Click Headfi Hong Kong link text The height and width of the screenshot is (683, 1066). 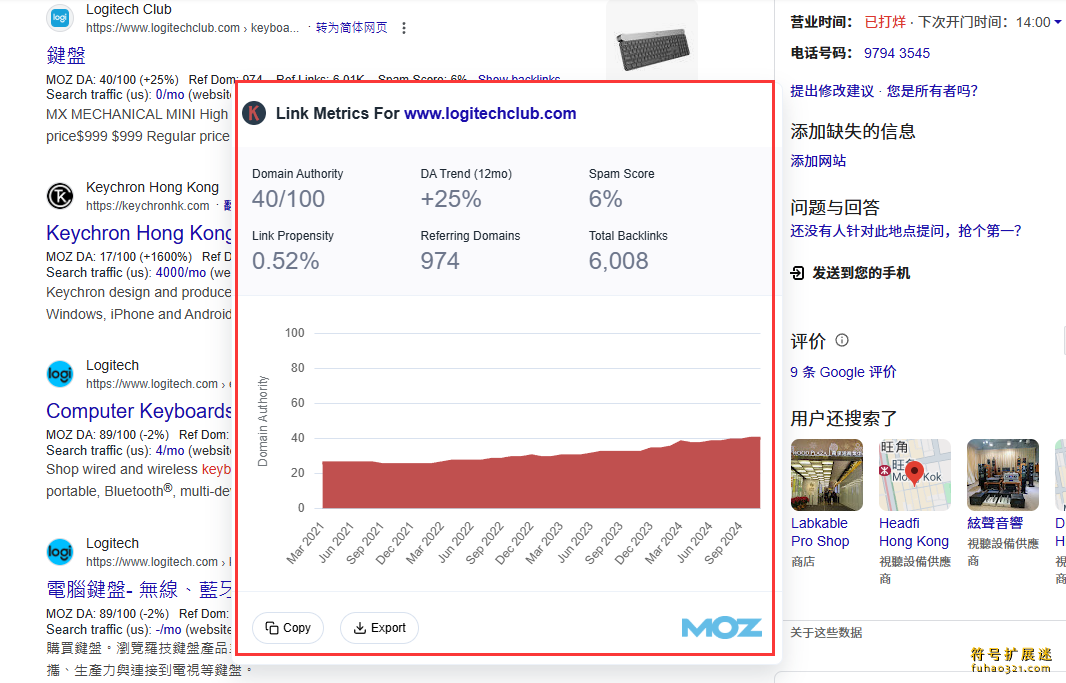[914, 532]
